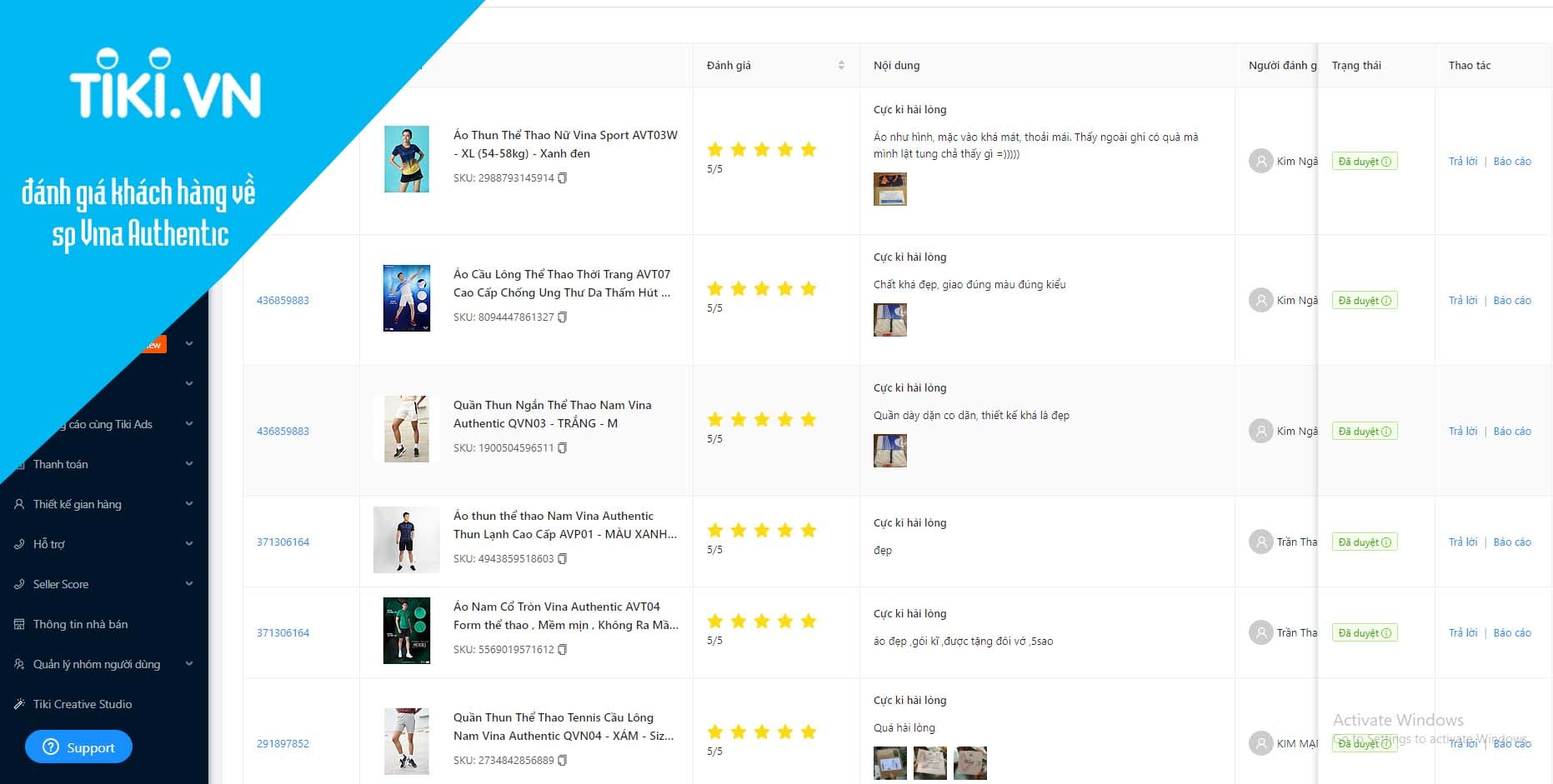Image resolution: width=1553 pixels, height=784 pixels.
Task: Click Trả lời for the AVT03W review
Action: pos(1462,162)
